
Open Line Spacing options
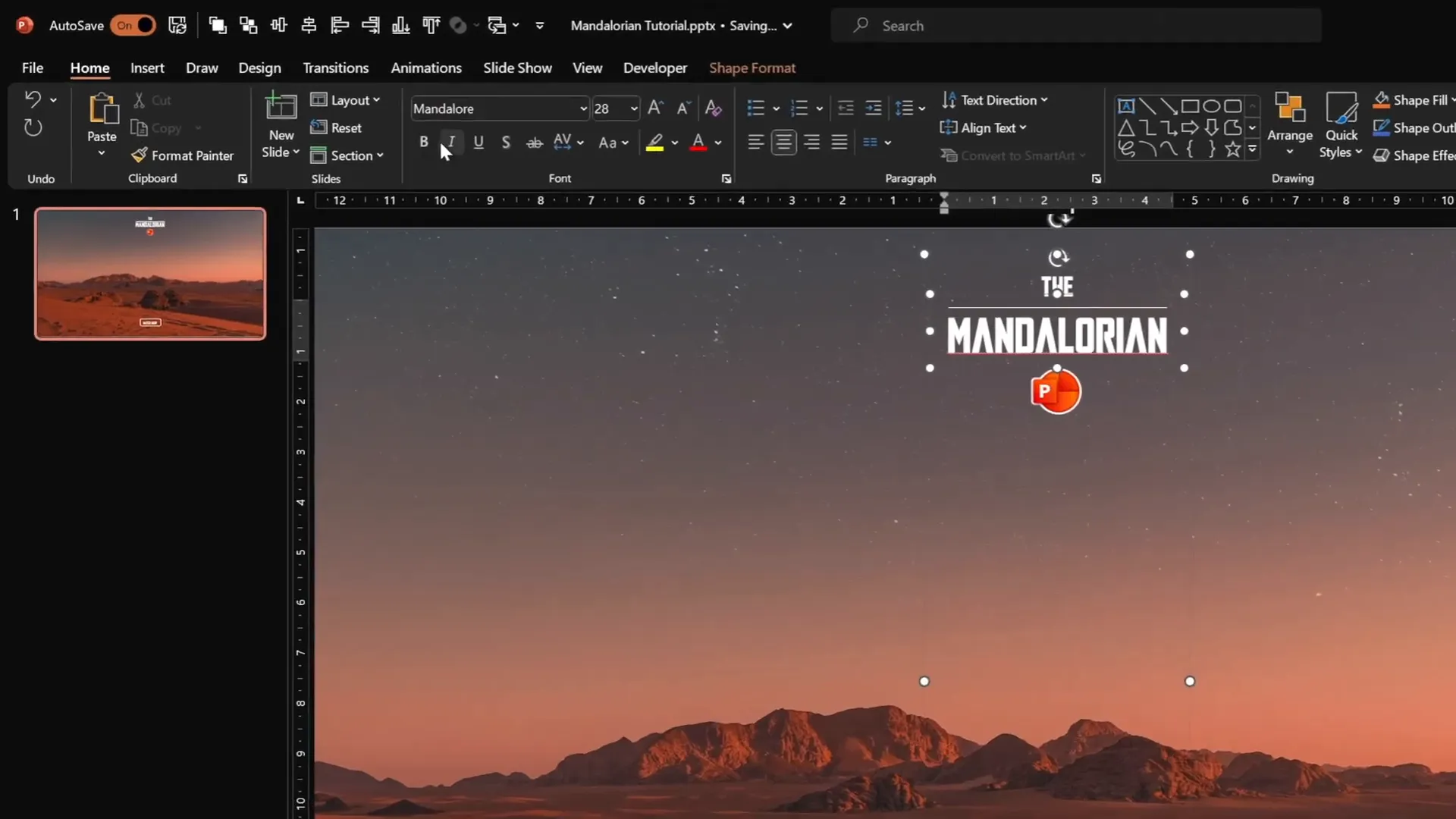point(910,108)
